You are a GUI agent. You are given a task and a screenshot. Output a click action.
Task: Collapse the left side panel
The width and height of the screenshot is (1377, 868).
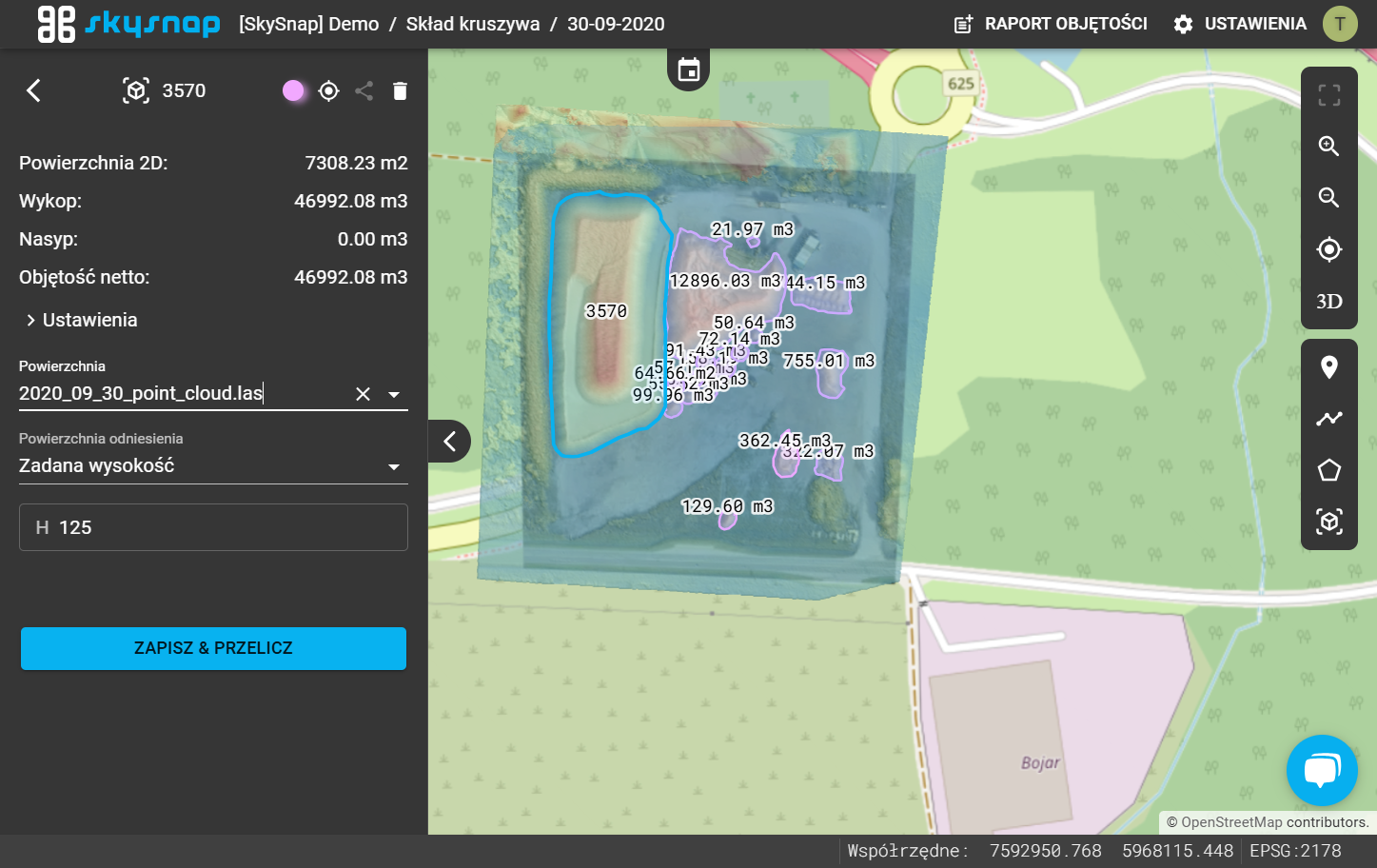(x=449, y=441)
